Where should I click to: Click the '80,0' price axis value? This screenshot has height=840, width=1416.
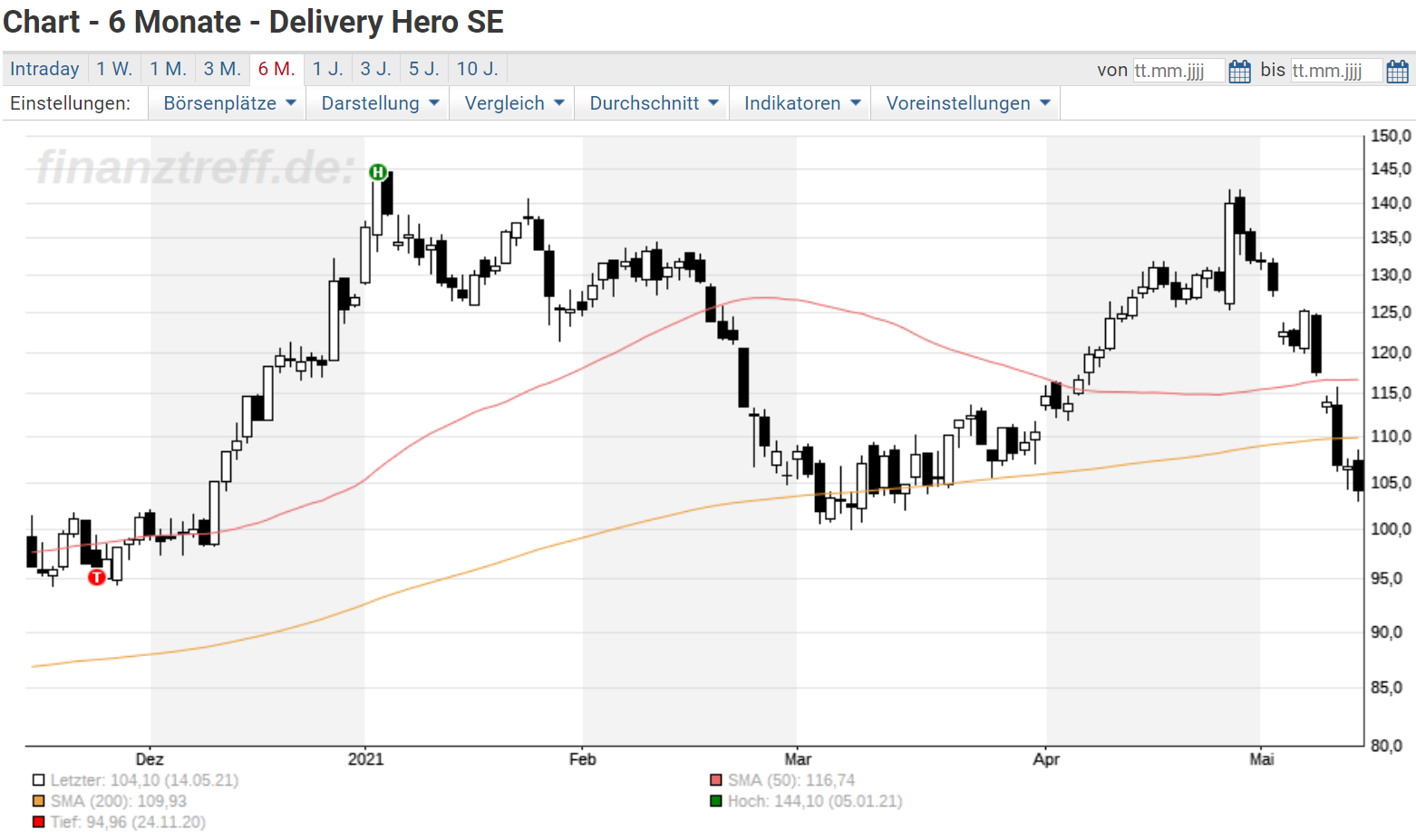[1387, 746]
